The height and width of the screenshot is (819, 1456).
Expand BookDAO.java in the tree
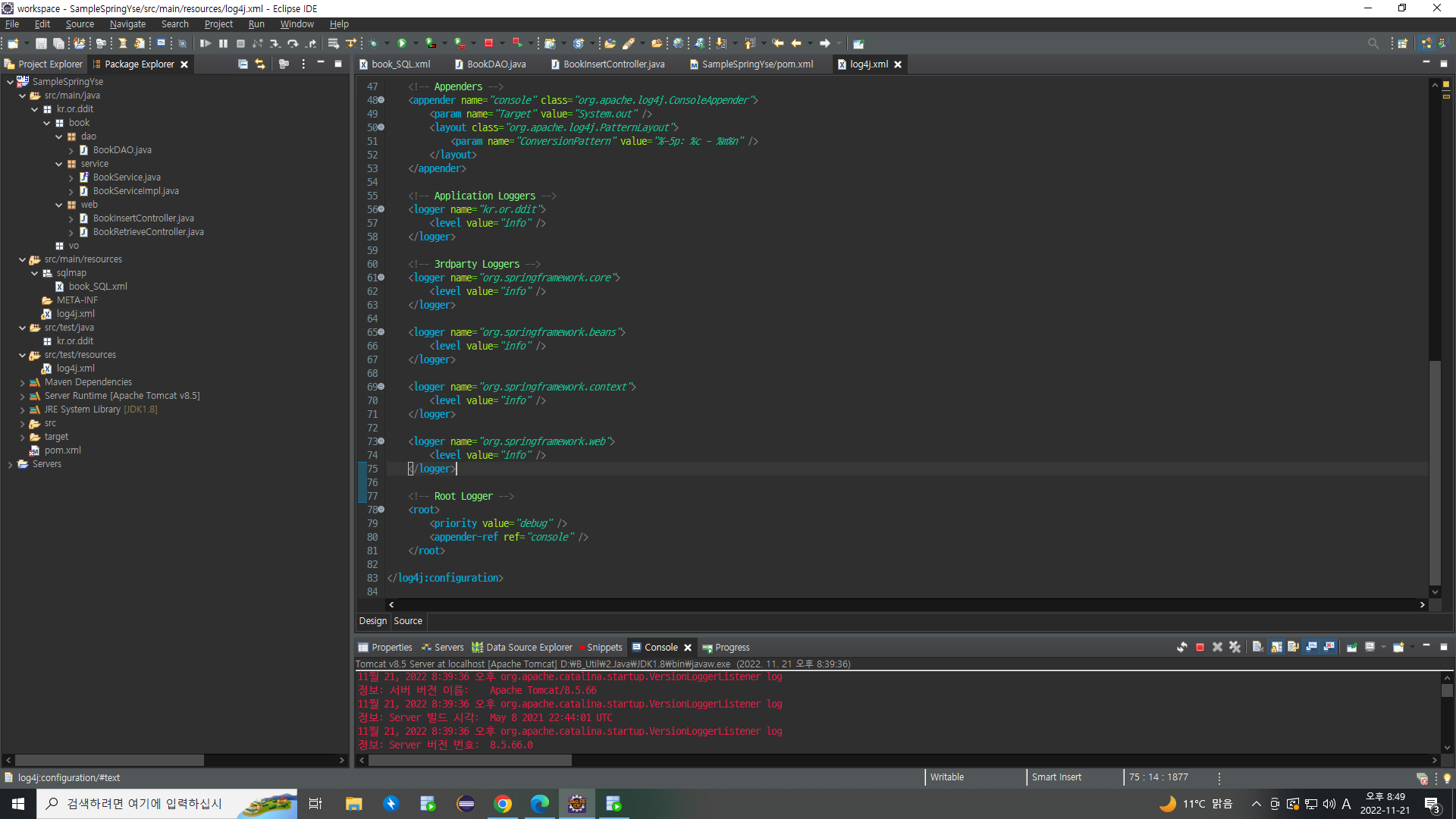pos(71,150)
